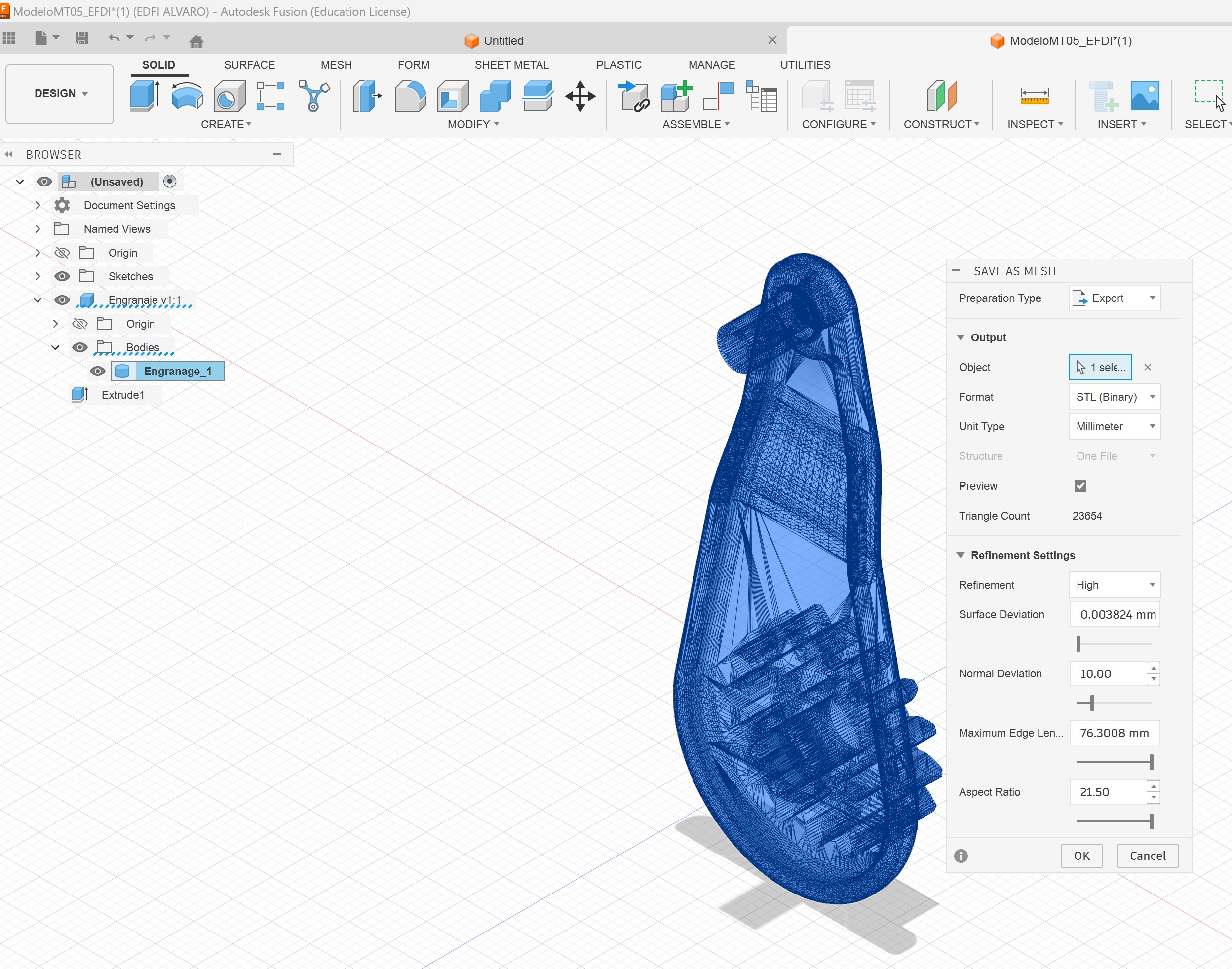This screenshot has height=969, width=1232.
Task: Click the Save disk icon
Action: coord(82,38)
